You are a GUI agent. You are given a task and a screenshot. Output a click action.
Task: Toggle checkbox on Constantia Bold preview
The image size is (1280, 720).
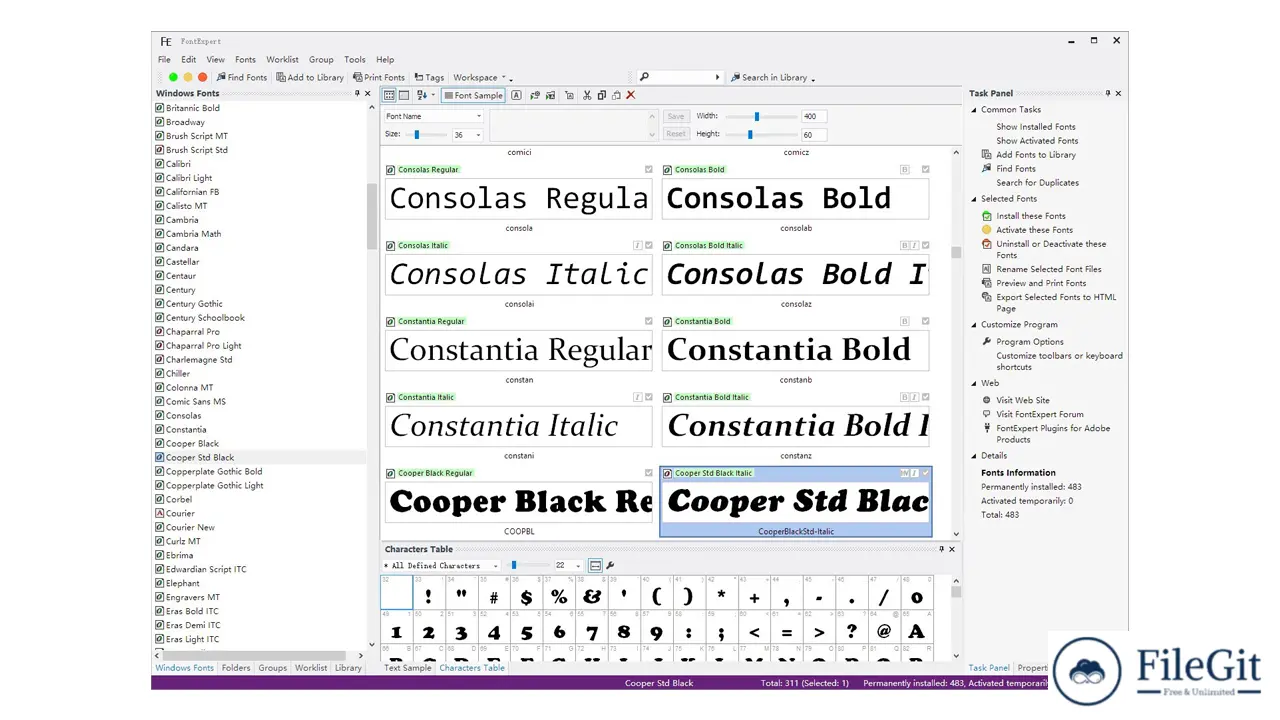[x=925, y=321]
